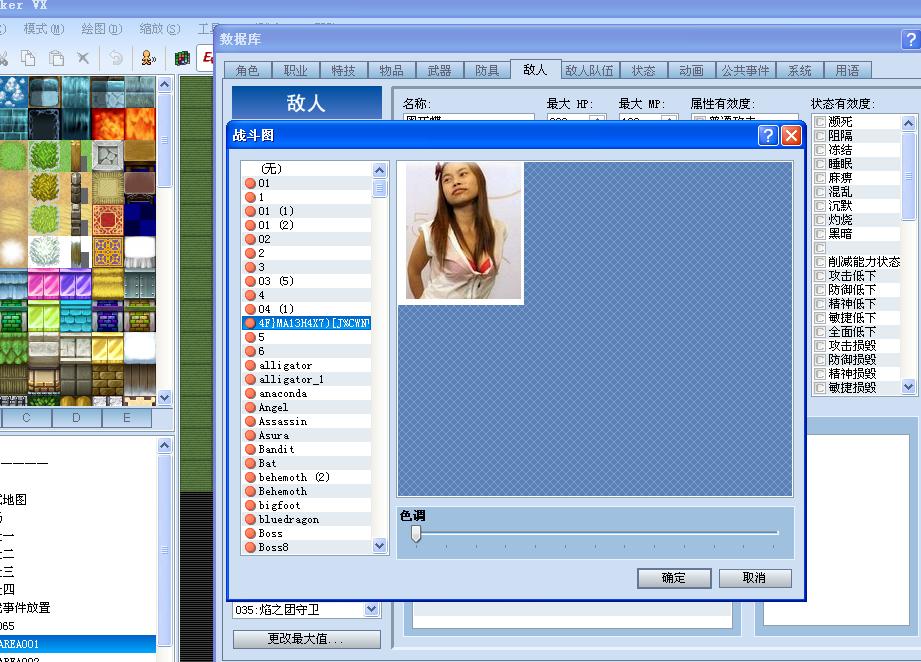Image resolution: width=921 pixels, height=662 pixels.
Task: Select AREA001 in the map tree
Action: 78,644
